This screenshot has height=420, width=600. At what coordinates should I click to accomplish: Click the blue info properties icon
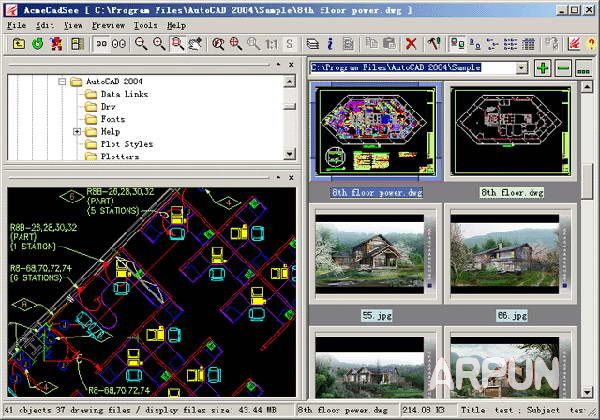(331, 44)
